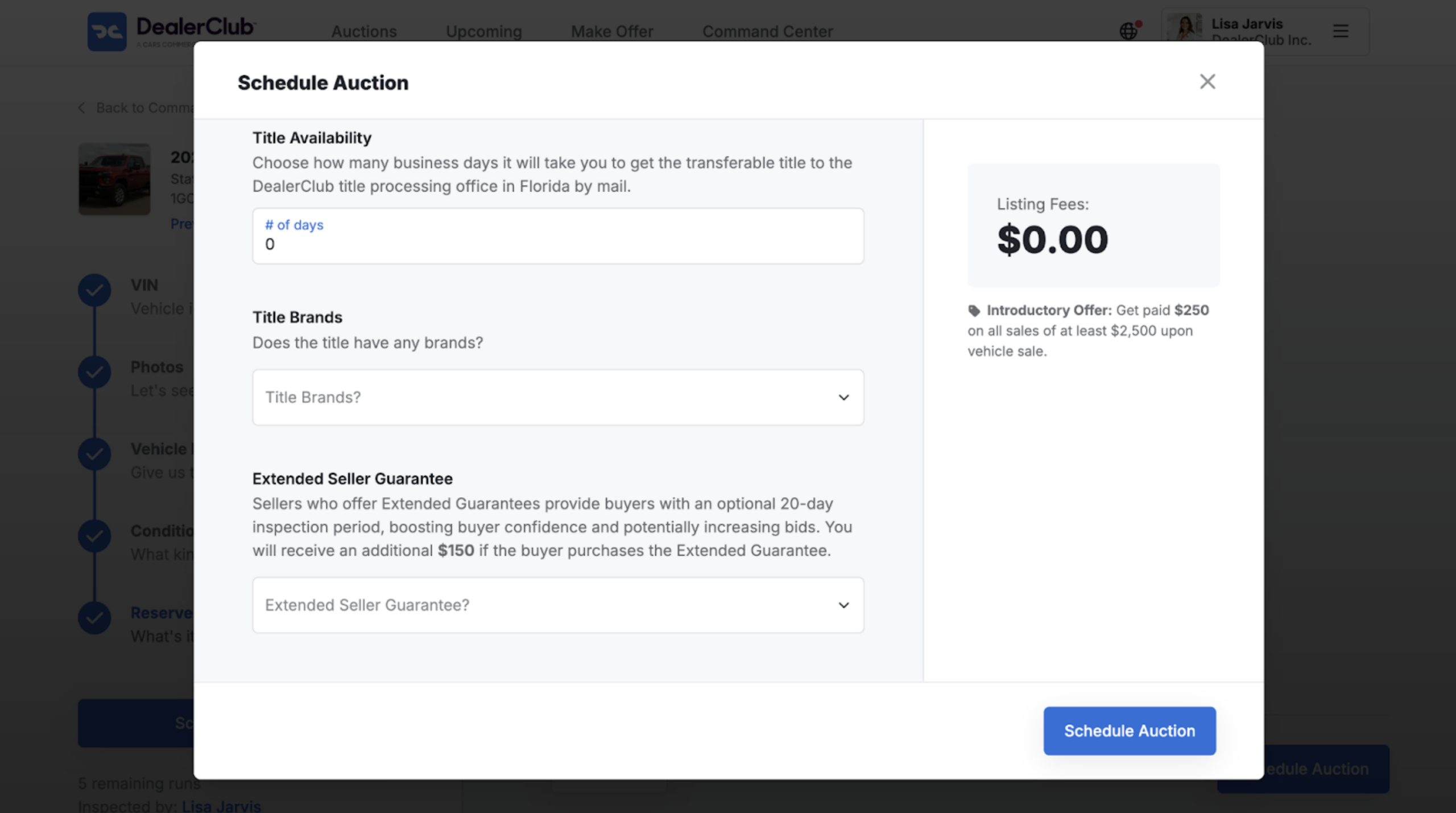
Task: Open the globe language icon
Action: click(1128, 31)
